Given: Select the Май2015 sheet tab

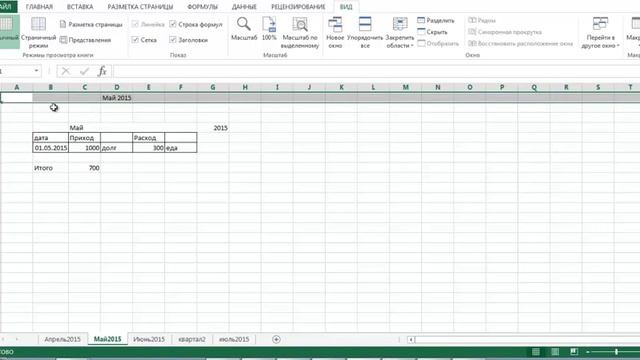Looking at the screenshot, I should 108,339.
